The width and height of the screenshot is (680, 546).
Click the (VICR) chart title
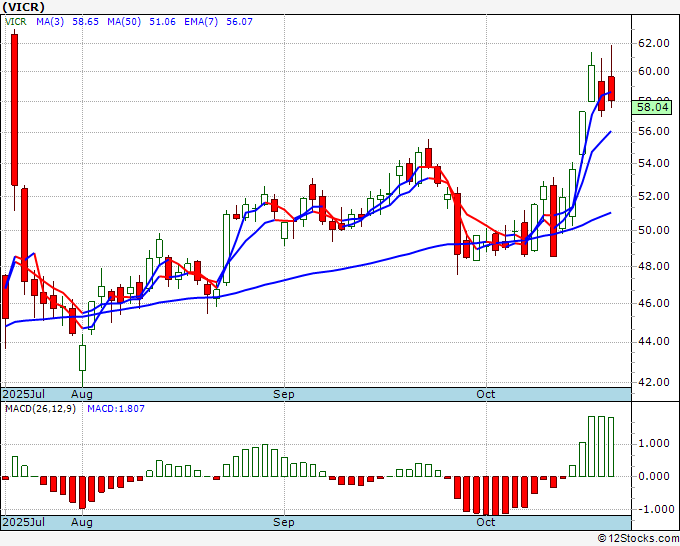click(23, 7)
